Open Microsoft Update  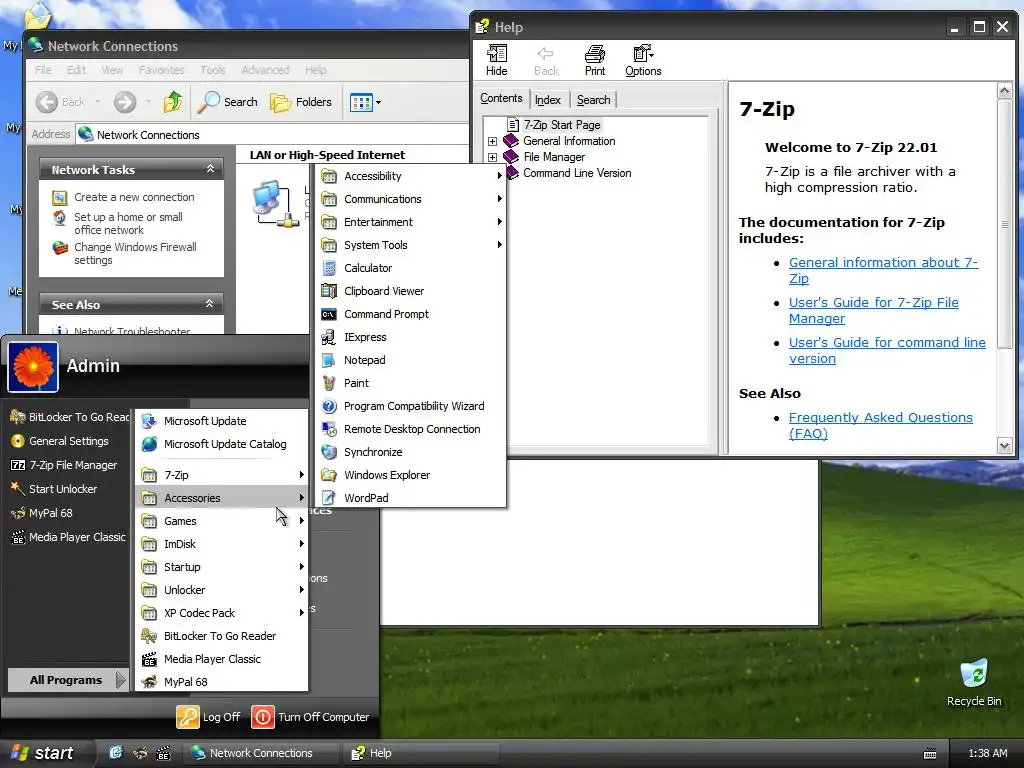(x=221, y=421)
